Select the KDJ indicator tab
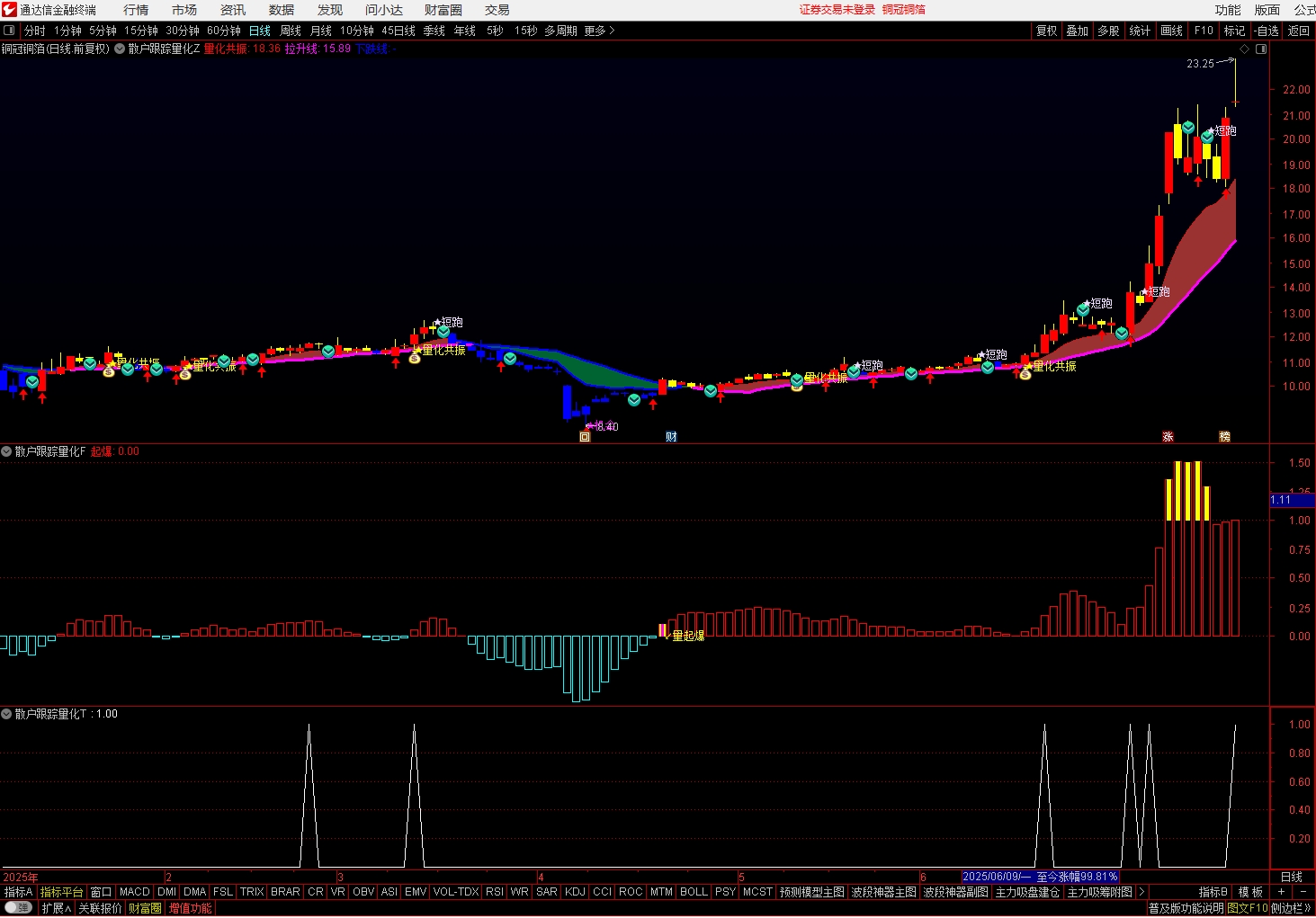This screenshot has width=1316, height=918. tap(575, 892)
